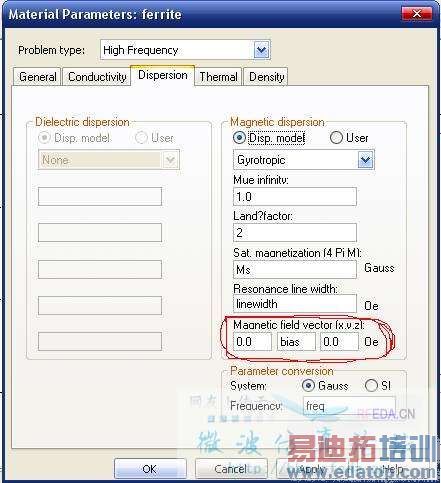The width and height of the screenshot is (441, 483).
Task: Select the Magnetic dispersion Disp. model radio
Action: (239, 138)
